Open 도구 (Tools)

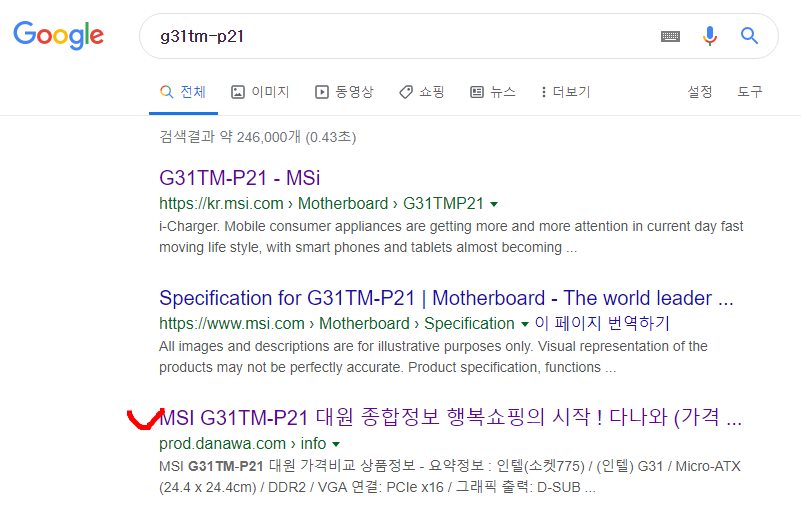click(x=749, y=92)
